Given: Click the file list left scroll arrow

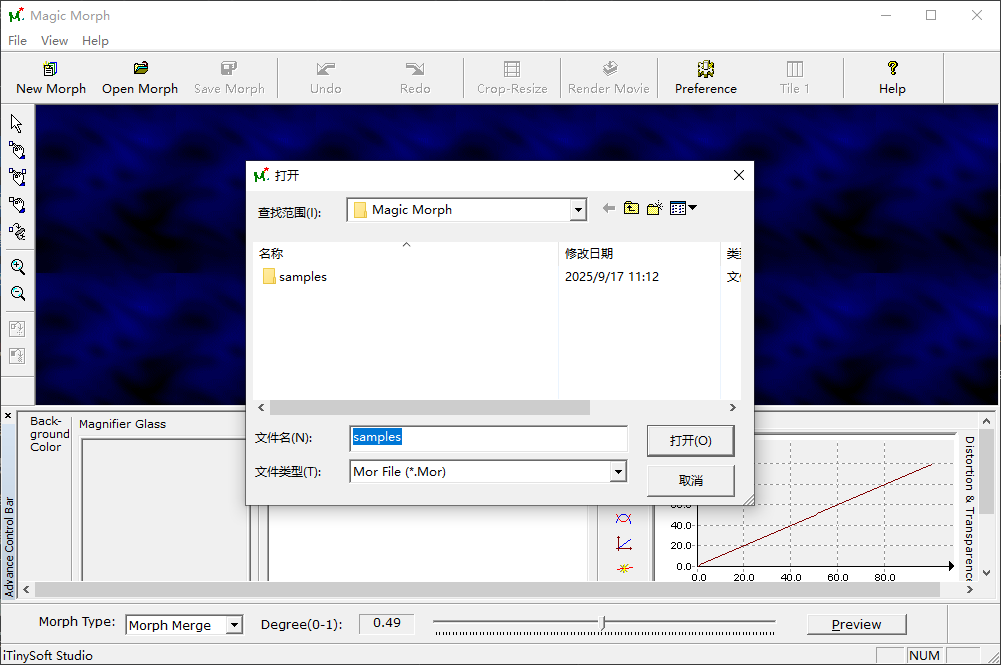Looking at the screenshot, I should tap(261, 407).
